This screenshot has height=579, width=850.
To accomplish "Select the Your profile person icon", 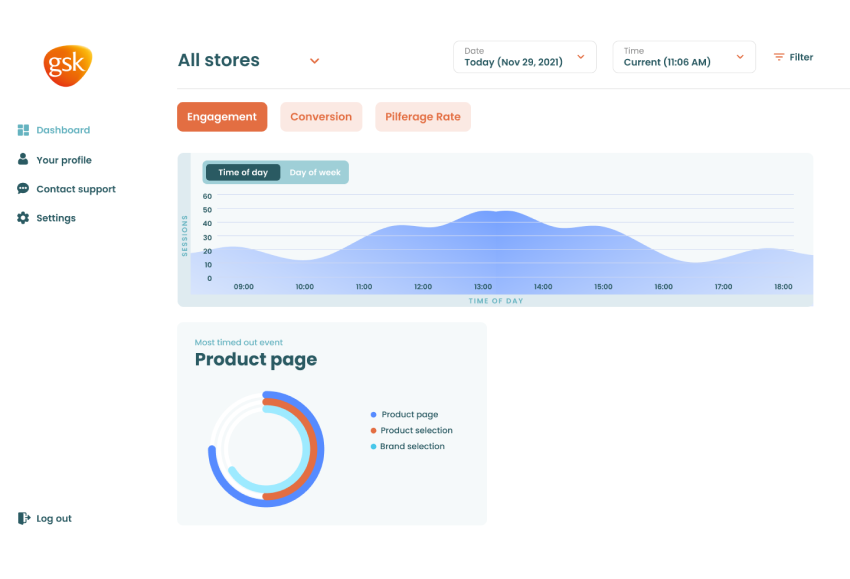I will (23, 159).
